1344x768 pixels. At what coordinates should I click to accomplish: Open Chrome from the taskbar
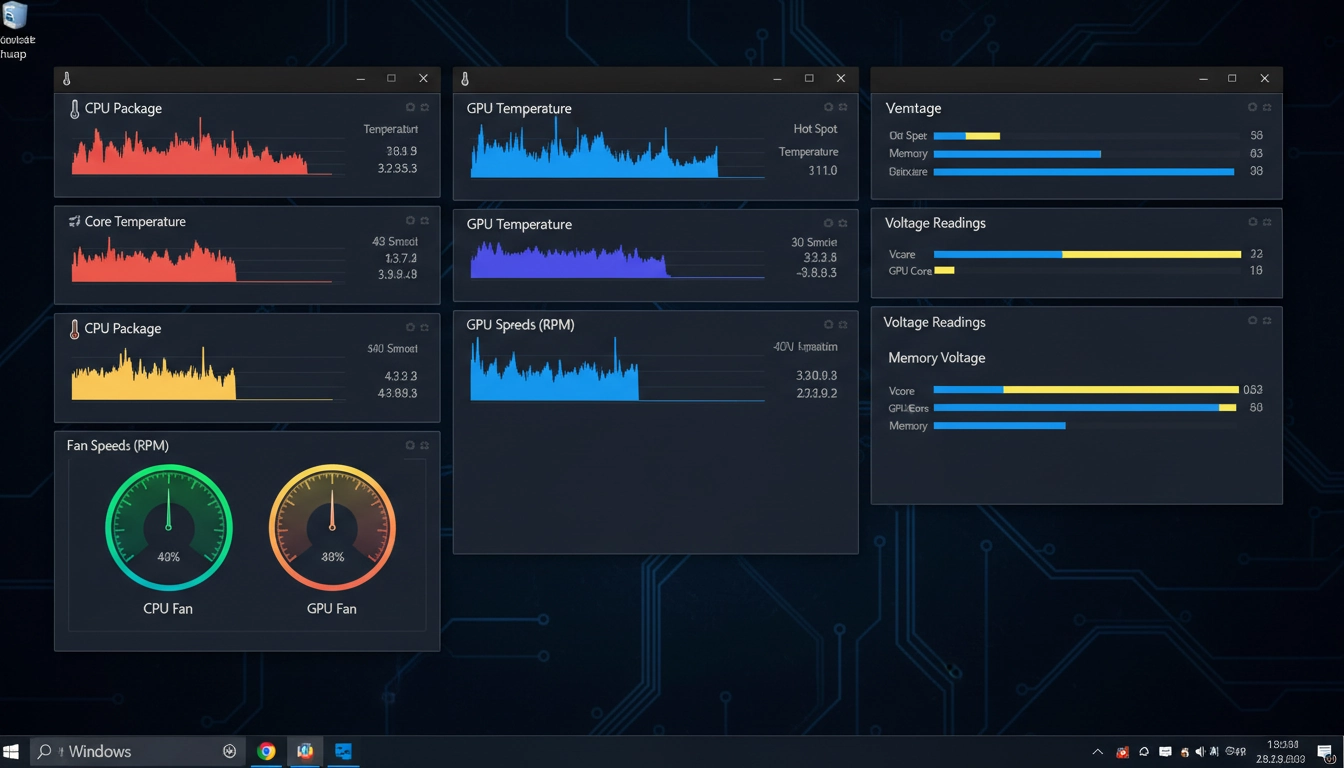[266, 751]
